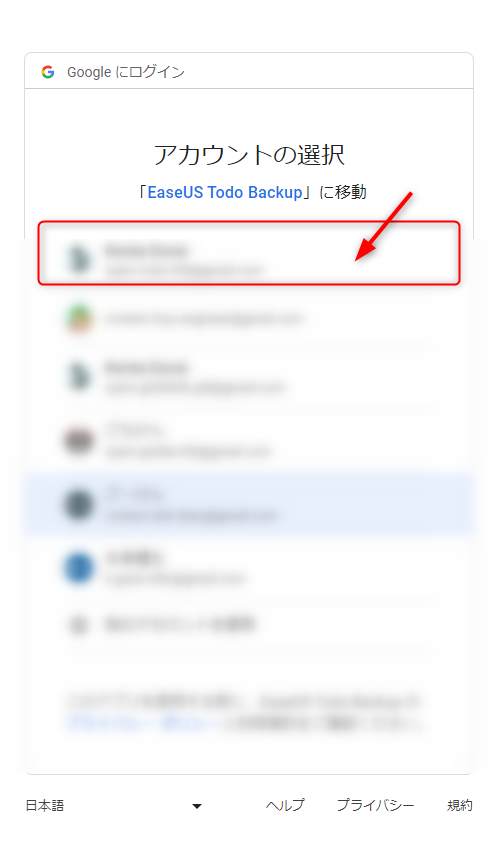Click the Google にログイン header text

click(x=126, y=72)
